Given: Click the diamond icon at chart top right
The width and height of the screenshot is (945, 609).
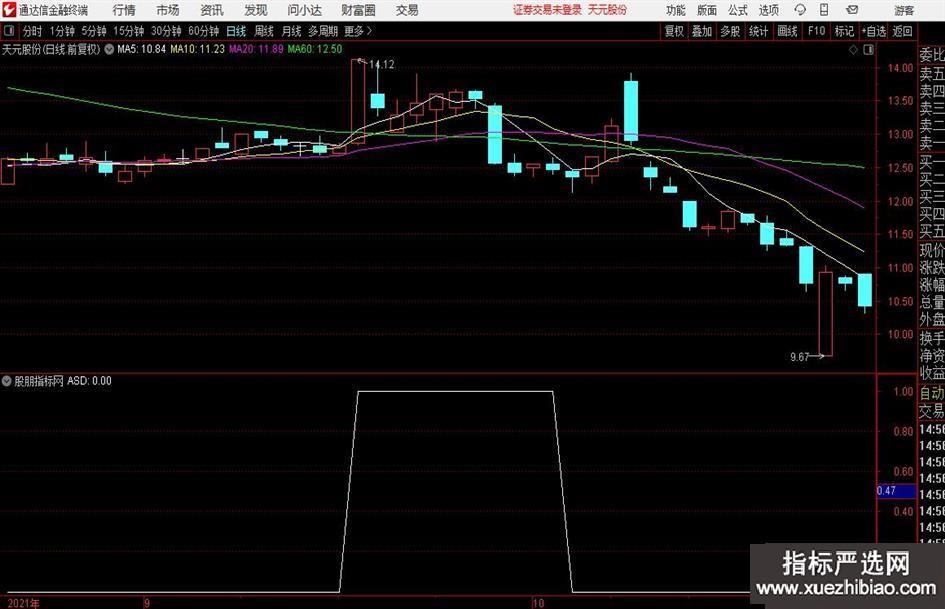Looking at the screenshot, I should point(853,50).
